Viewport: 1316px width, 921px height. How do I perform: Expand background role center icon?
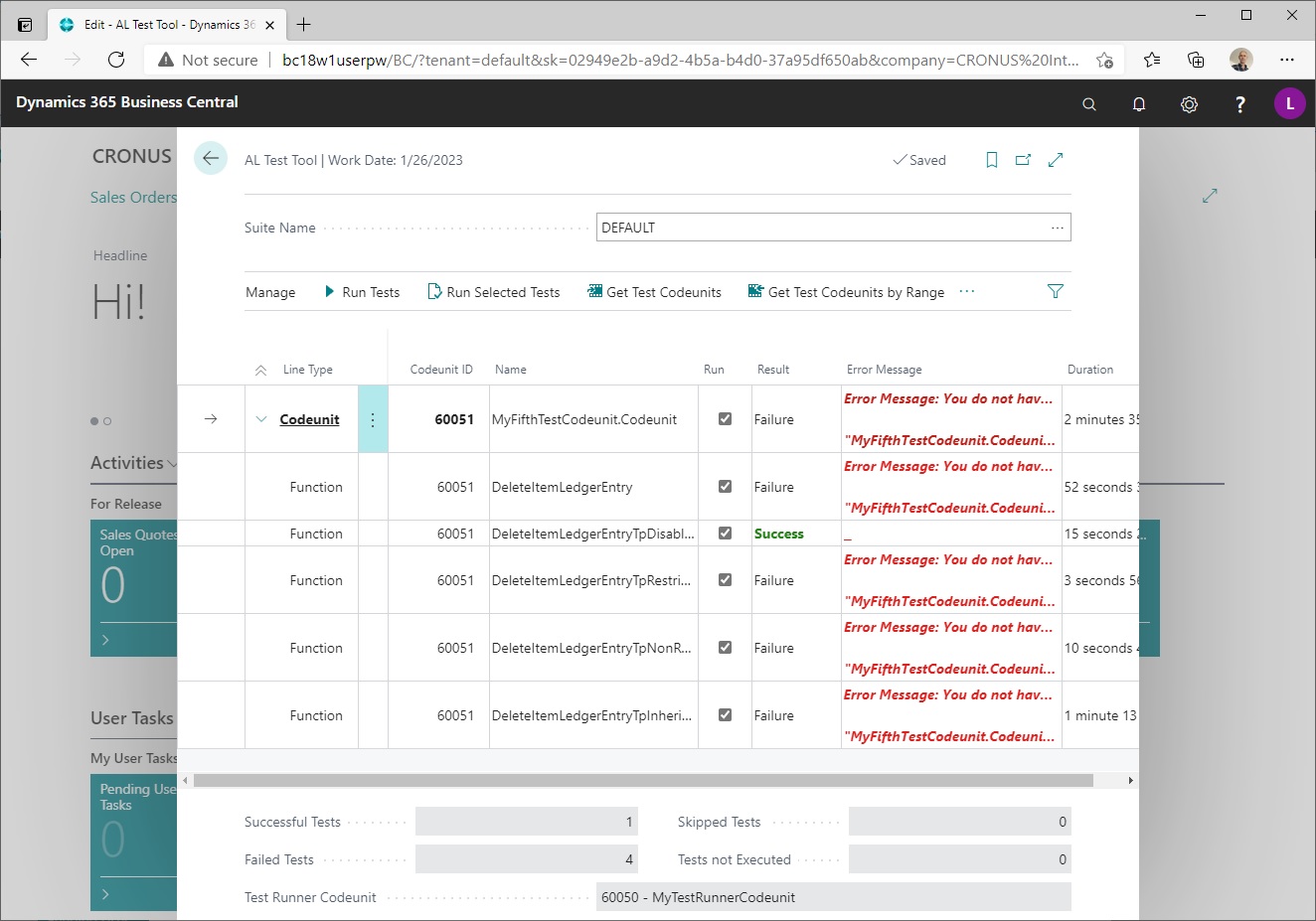coord(1210,196)
